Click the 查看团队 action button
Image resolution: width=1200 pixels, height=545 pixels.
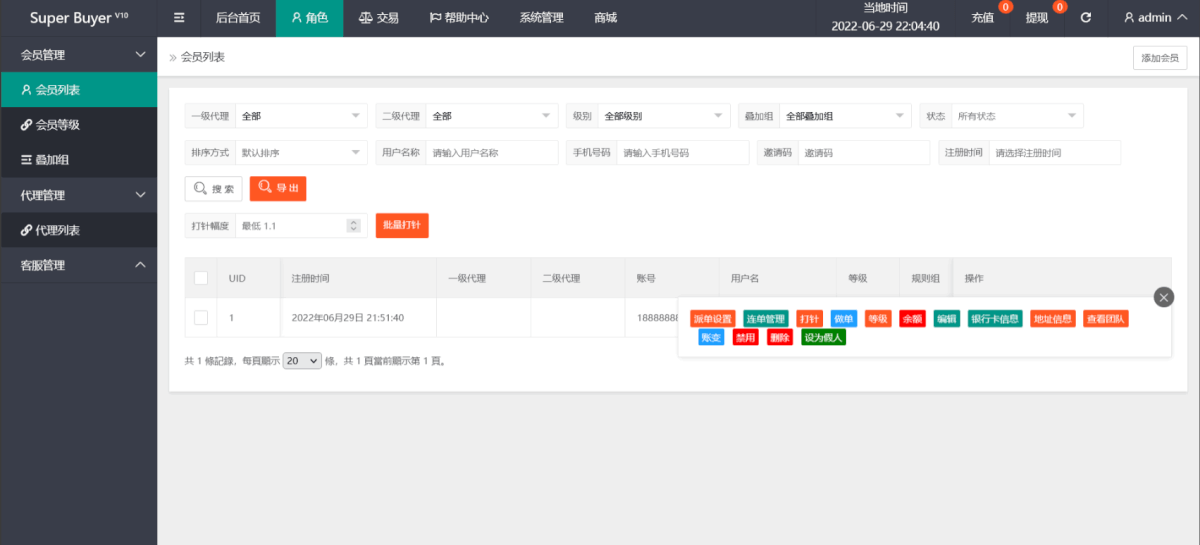click(x=1106, y=319)
